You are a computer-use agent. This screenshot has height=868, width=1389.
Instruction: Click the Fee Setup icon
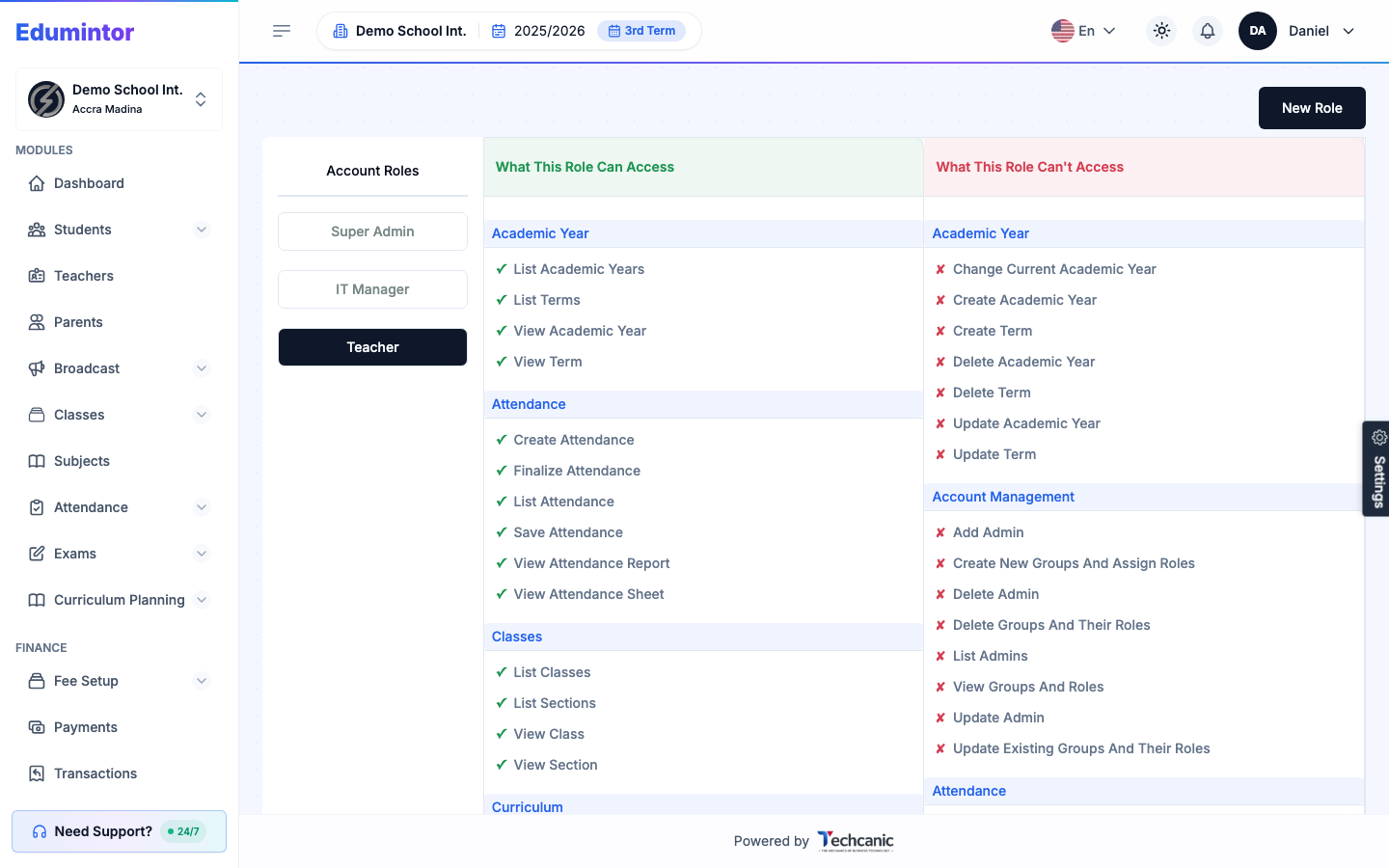tap(37, 681)
